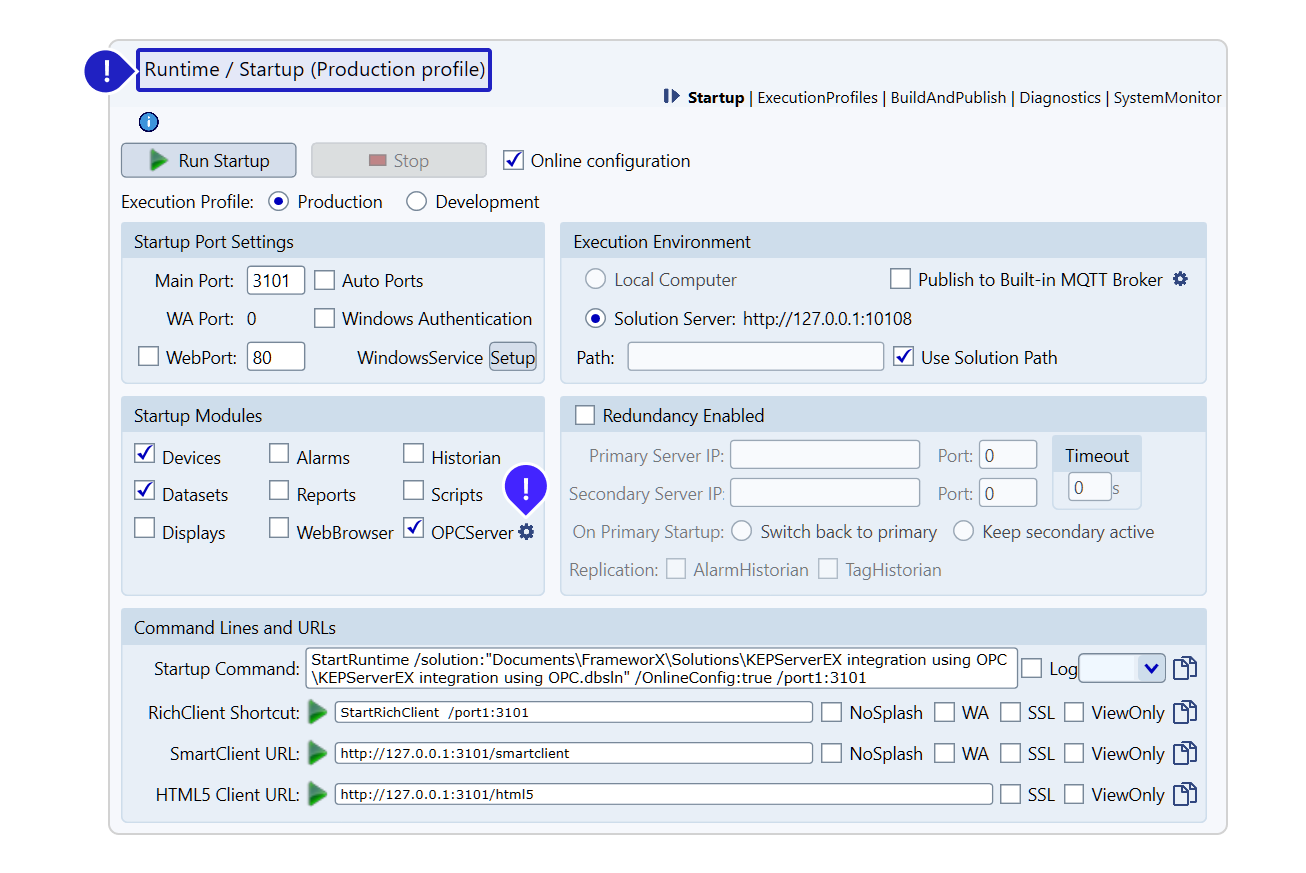The width and height of the screenshot is (1306, 873).
Task: Enable ViewOnly for RichClient Shortcut
Action: [x=1074, y=712]
